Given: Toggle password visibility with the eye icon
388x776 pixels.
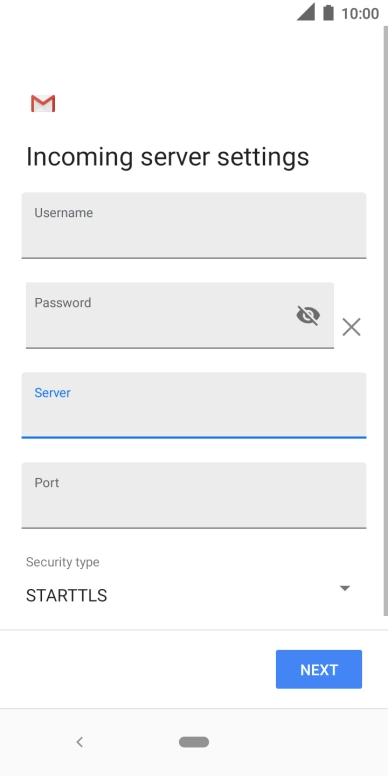Looking at the screenshot, I should (308, 315).
